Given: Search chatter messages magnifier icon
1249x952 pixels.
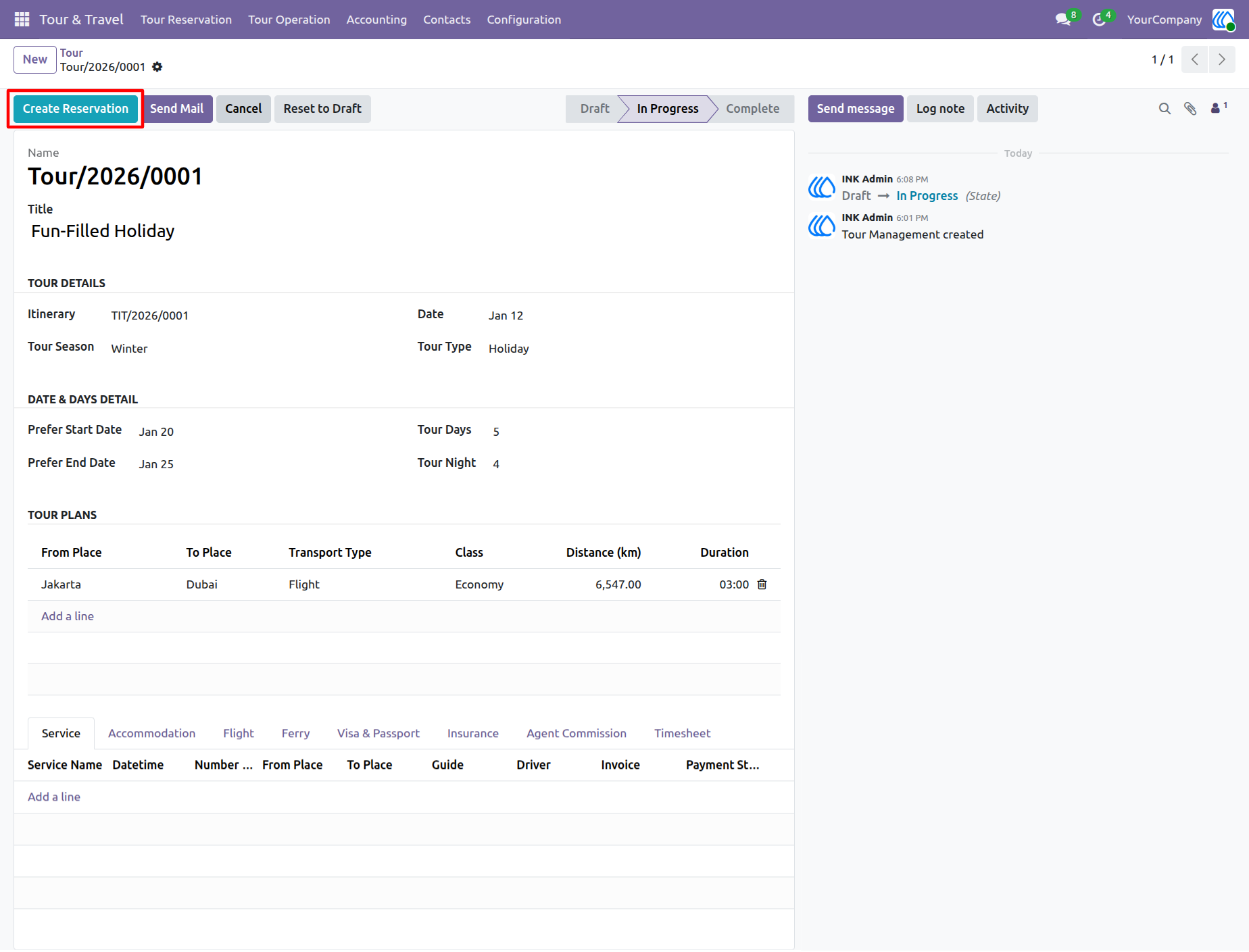Looking at the screenshot, I should click(1165, 109).
